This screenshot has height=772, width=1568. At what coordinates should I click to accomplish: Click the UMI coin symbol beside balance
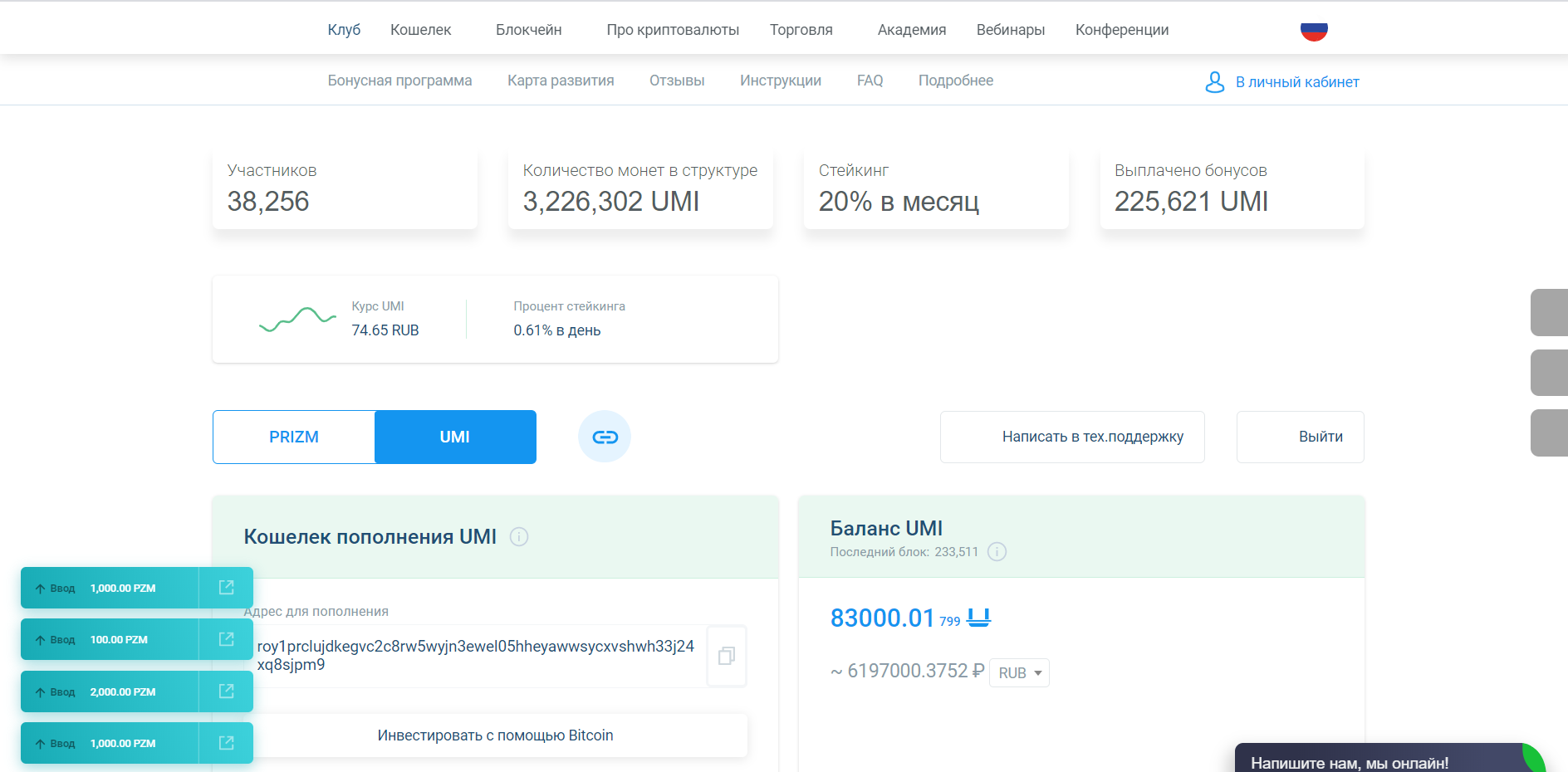click(979, 618)
